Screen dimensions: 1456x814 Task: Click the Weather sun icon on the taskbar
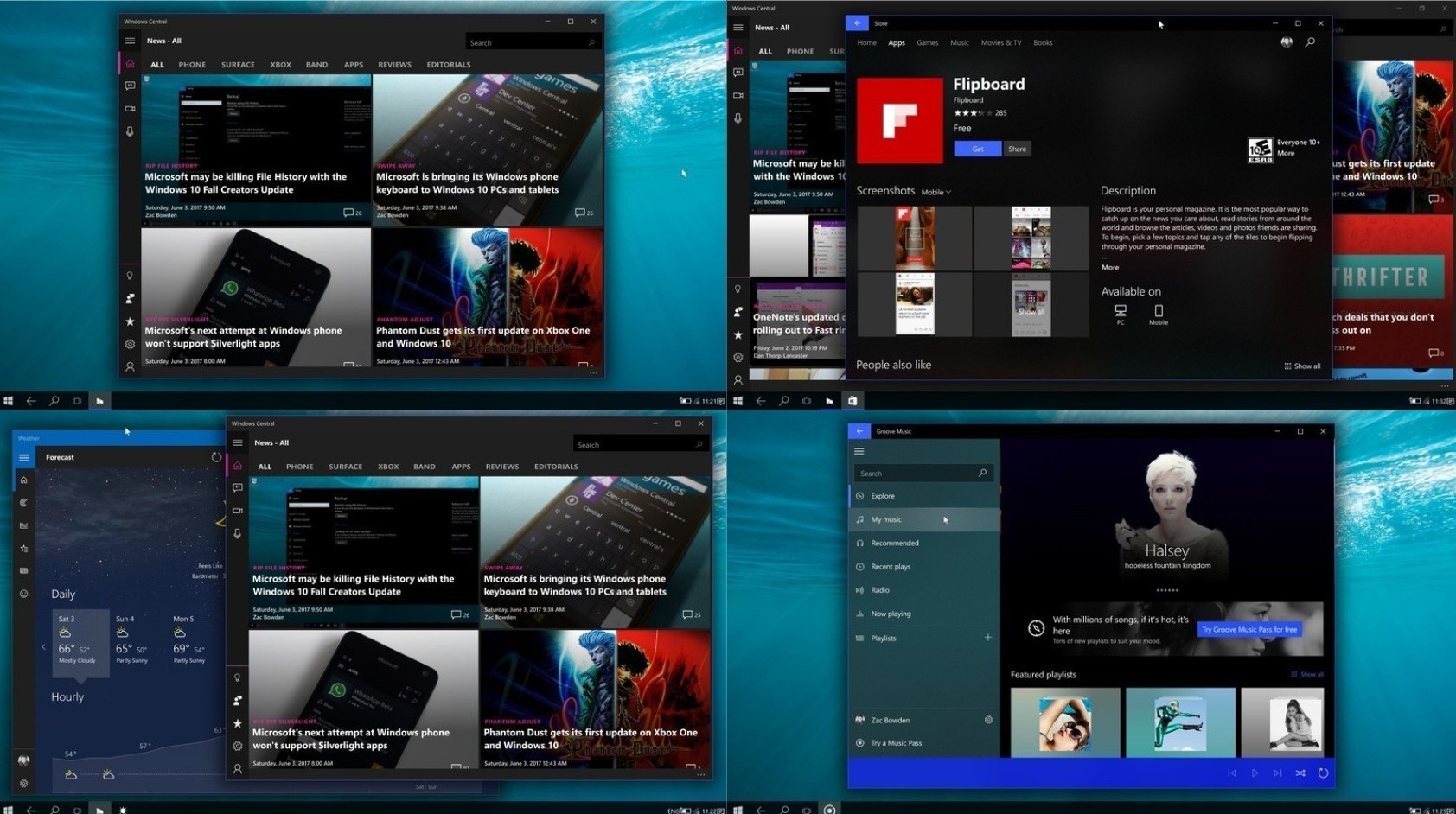click(x=123, y=810)
